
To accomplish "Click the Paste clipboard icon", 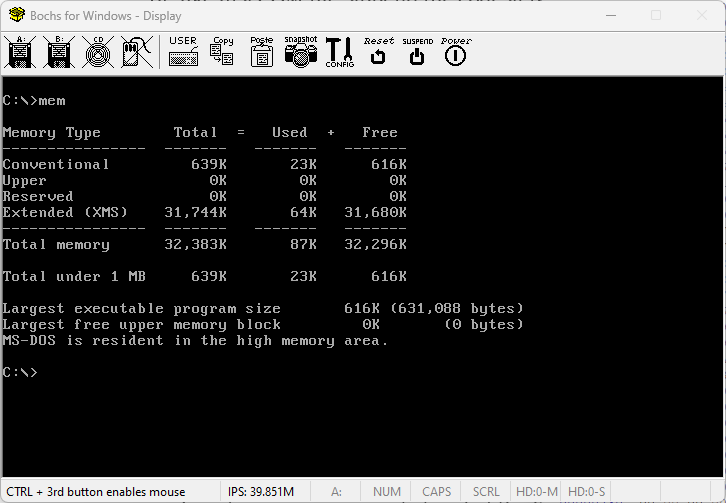I will (262, 52).
